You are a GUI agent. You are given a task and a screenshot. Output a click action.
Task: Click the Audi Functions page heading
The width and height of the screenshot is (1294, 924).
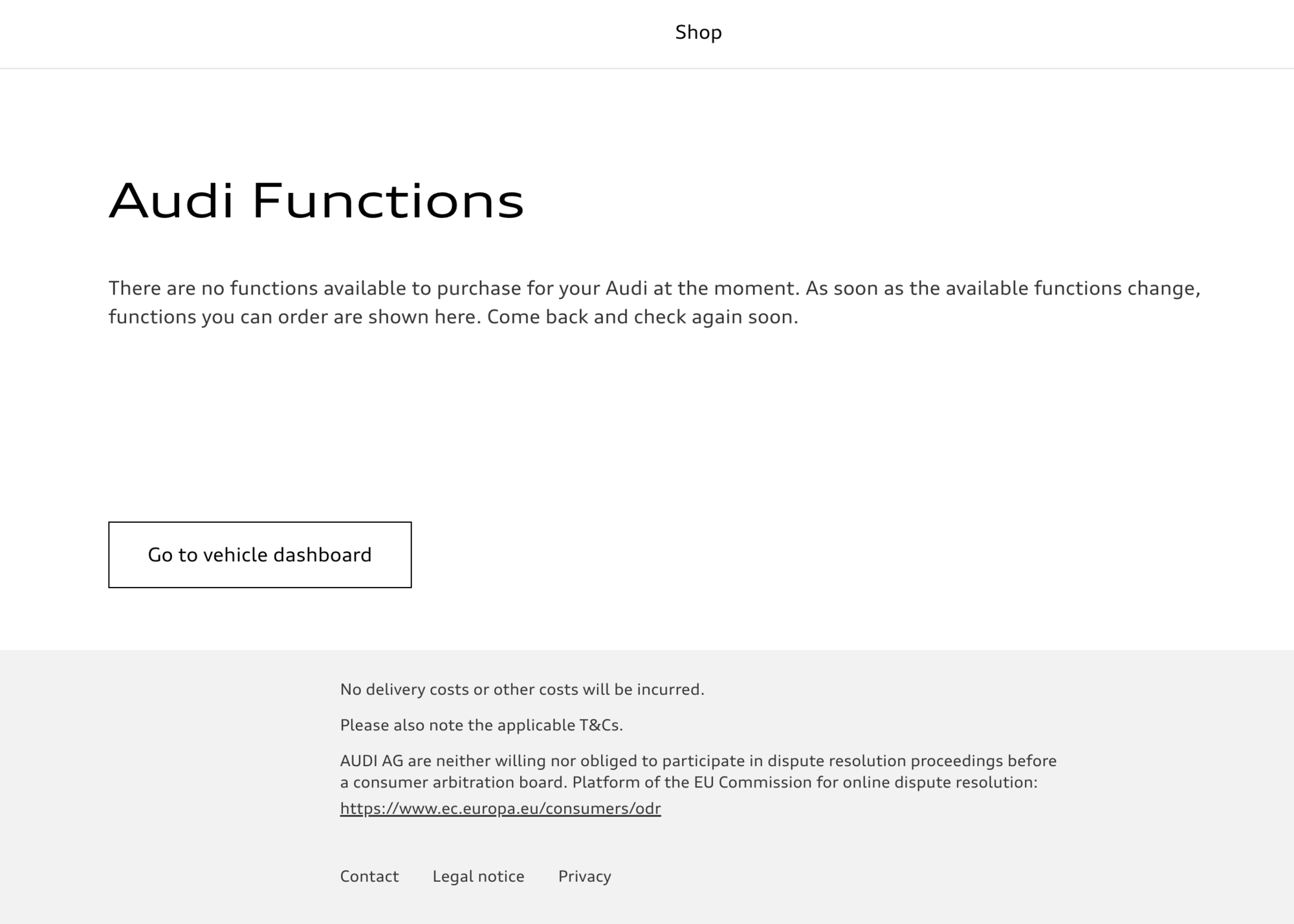pyautogui.click(x=316, y=201)
